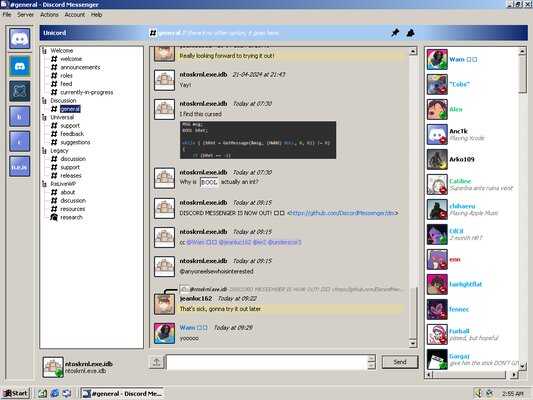Click the member list horizontal scroll-right arrow

click(x=514, y=375)
